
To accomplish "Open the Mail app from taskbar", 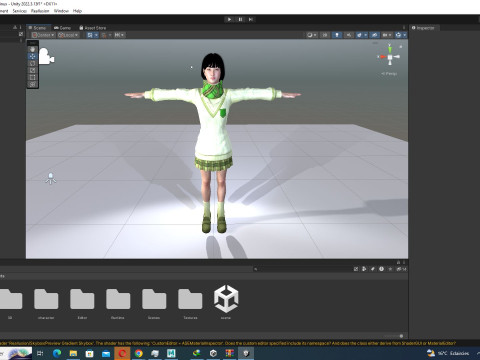I will [106, 353].
